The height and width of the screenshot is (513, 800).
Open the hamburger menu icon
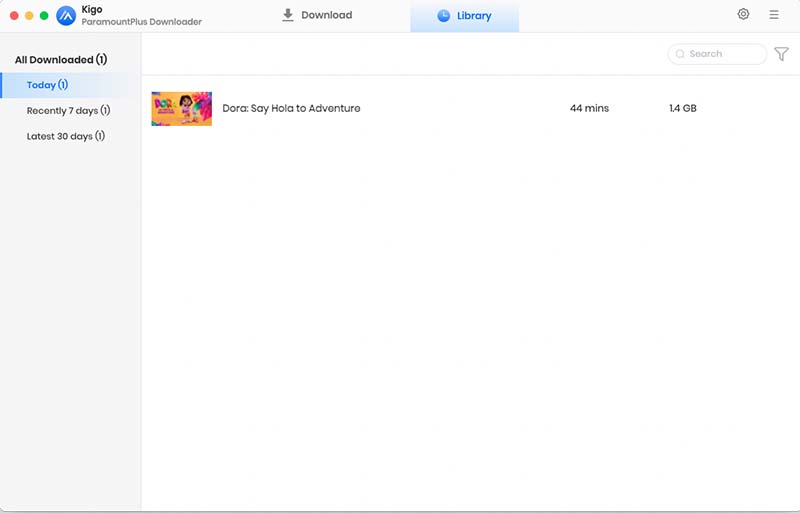click(774, 15)
